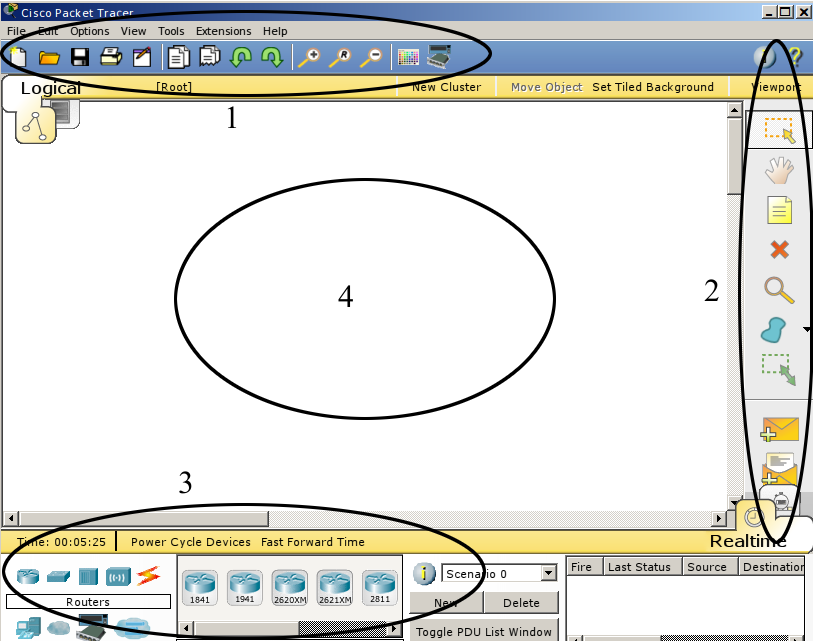This screenshot has width=813, height=641.
Task: Open the Tools menu
Action: click(x=171, y=31)
